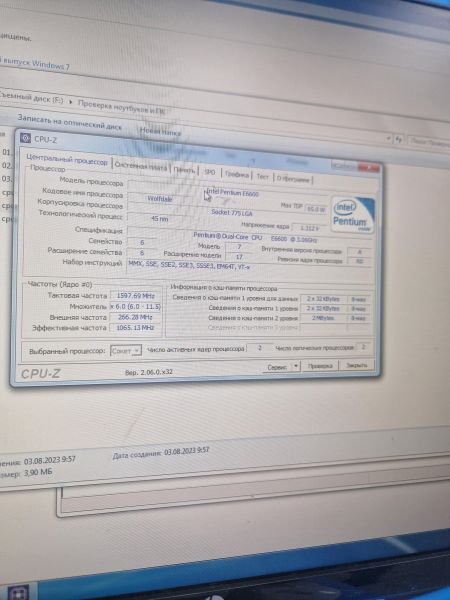
Task: Open the Сервис dropdown arrow
Action: tap(296, 367)
